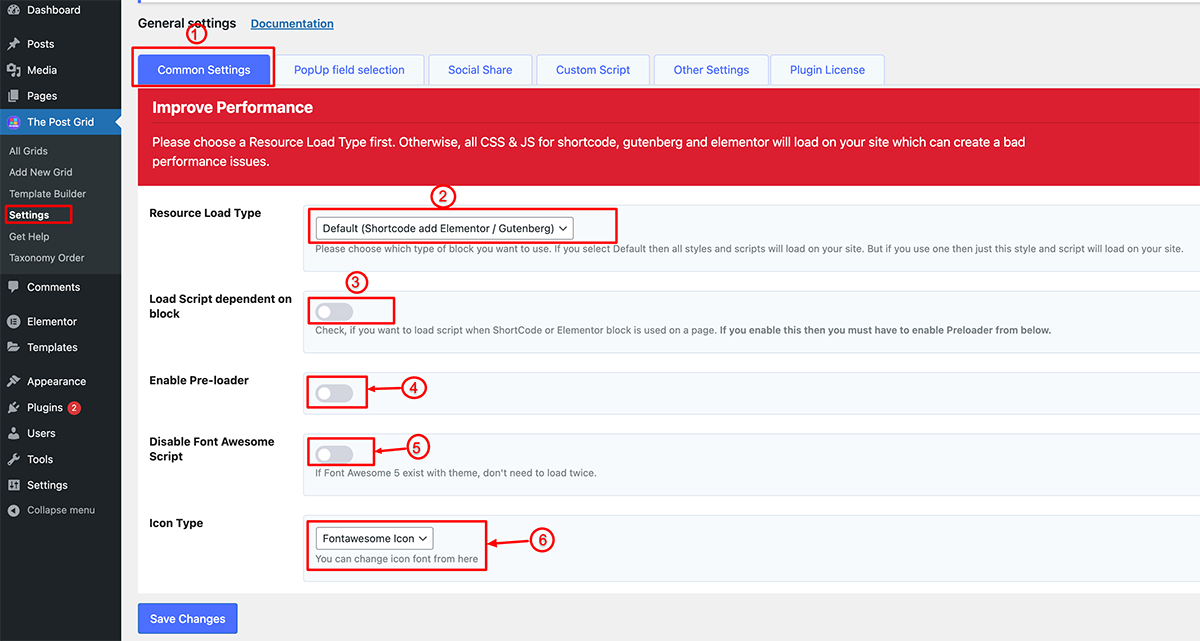Open Get Help submenu item
The image size is (1200, 641).
pos(29,237)
